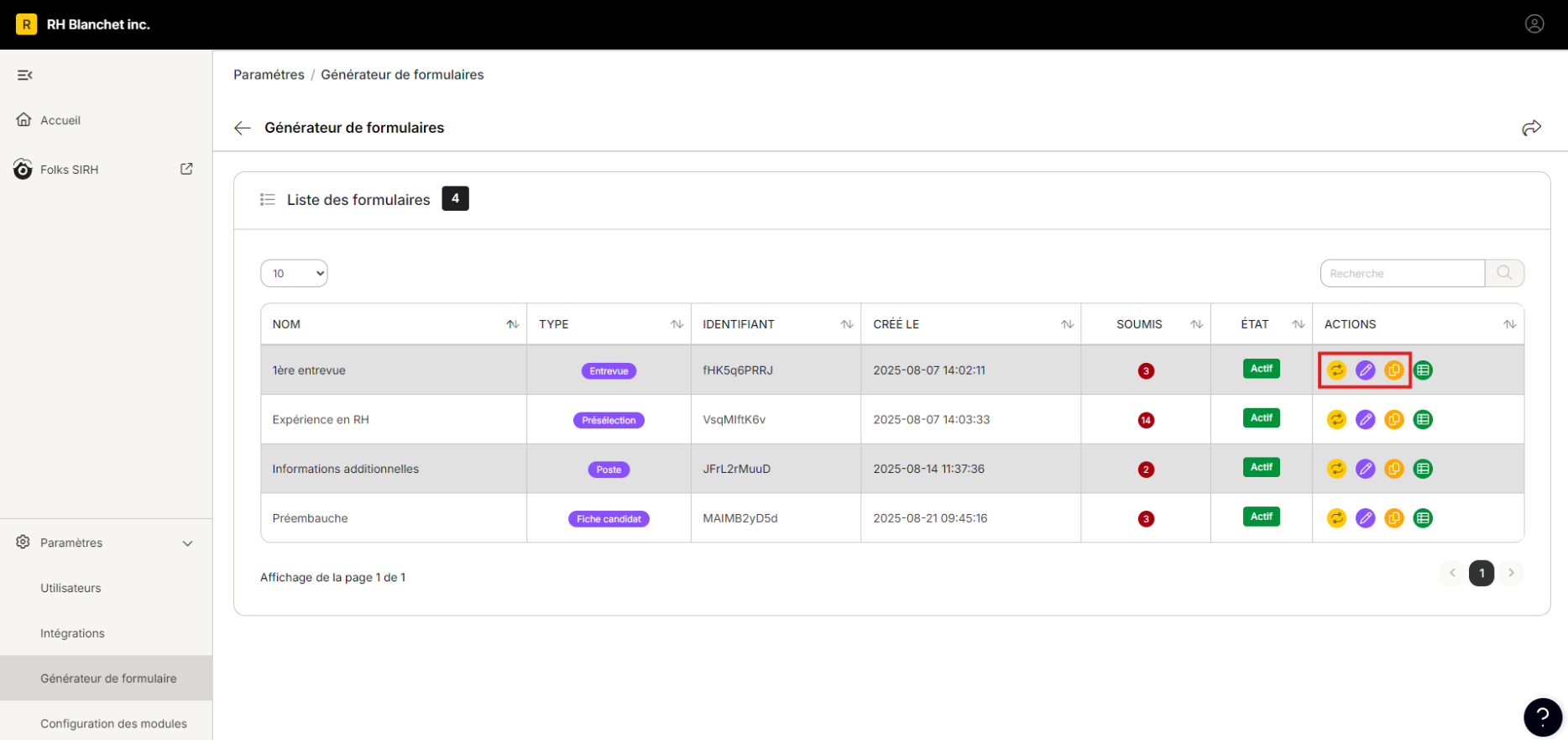Sort the table by SOUMIS

coord(1197,324)
